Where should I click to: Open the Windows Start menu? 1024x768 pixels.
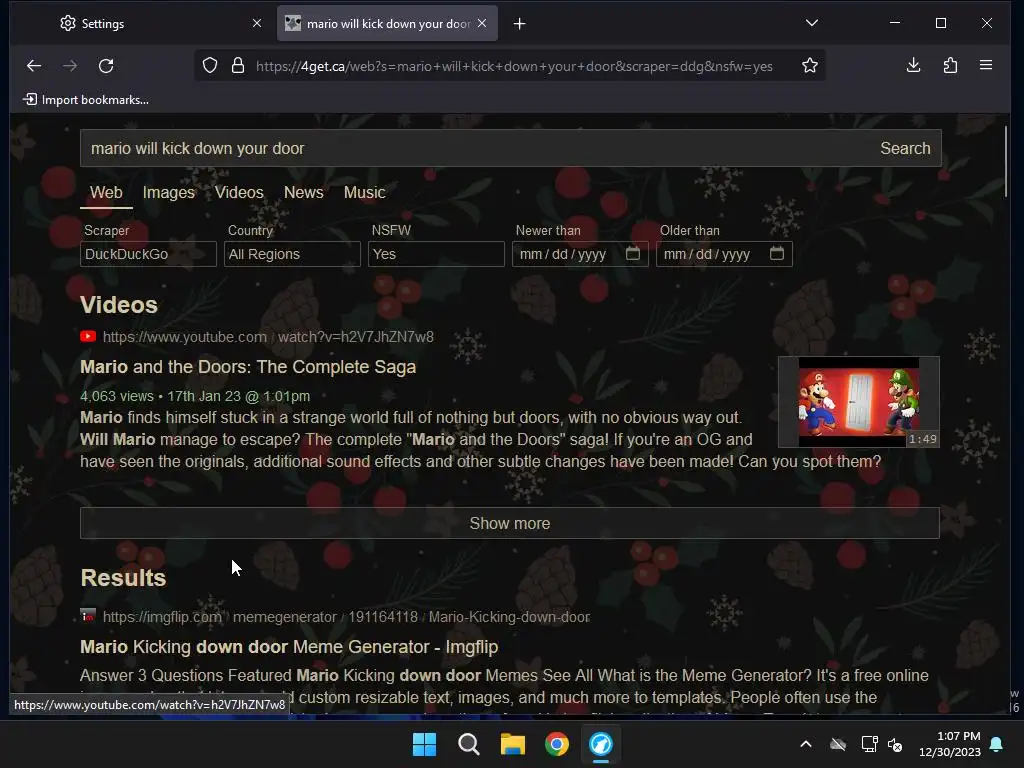(424, 744)
